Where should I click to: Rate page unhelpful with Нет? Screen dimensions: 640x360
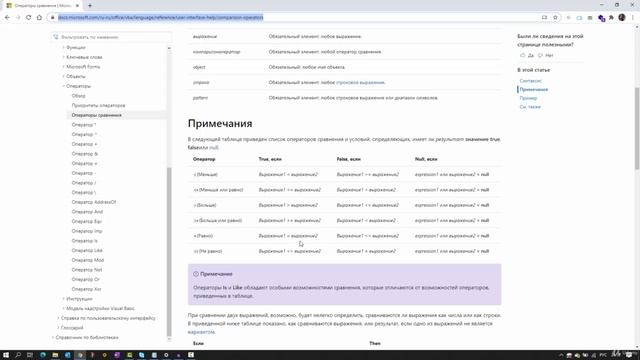pyautogui.click(x=546, y=55)
